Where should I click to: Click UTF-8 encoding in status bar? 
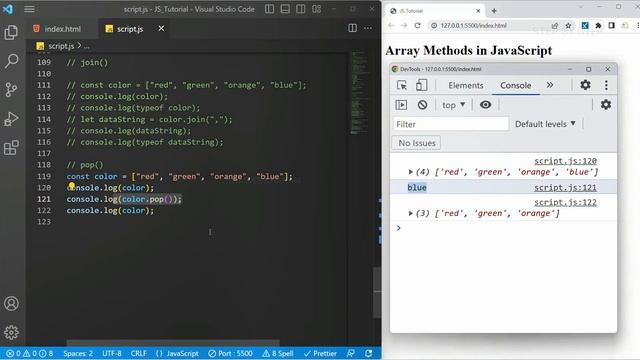pyautogui.click(x=112, y=353)
